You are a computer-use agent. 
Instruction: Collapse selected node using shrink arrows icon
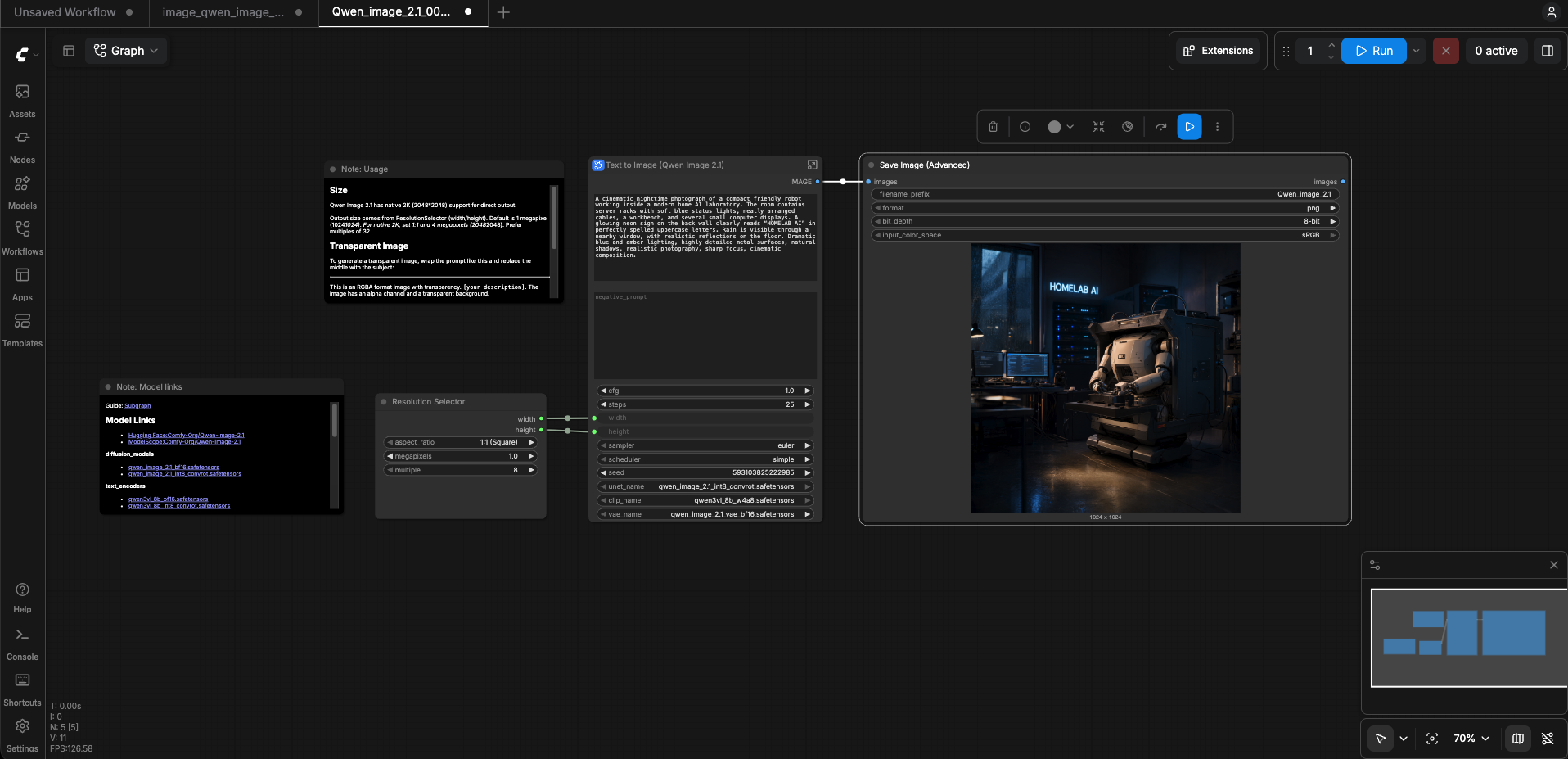pyautogui.click(x=1098, y=127)
